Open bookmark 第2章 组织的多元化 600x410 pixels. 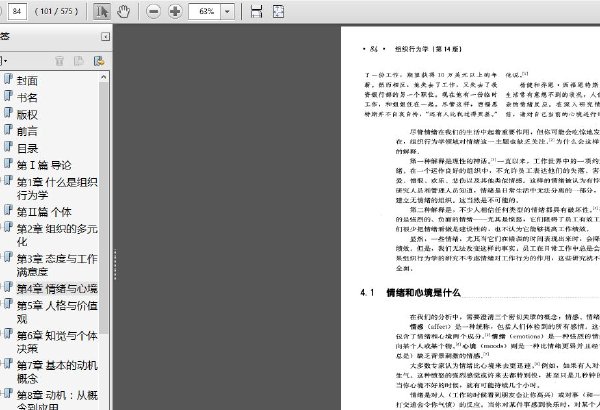point(57,235)
